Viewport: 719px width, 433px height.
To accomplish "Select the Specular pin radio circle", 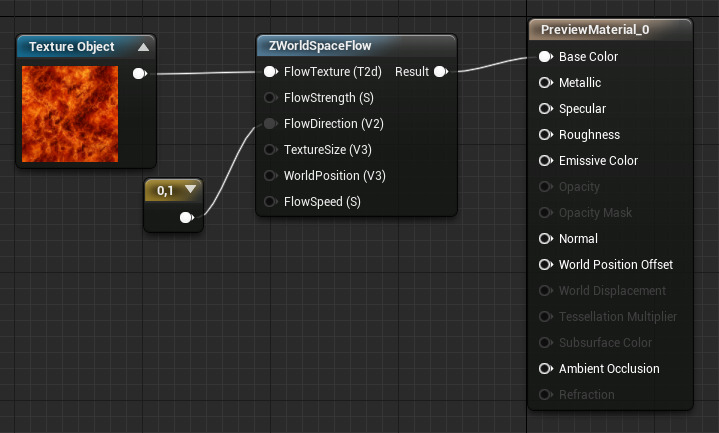I will pyautogui.click(x=545, y=109).
